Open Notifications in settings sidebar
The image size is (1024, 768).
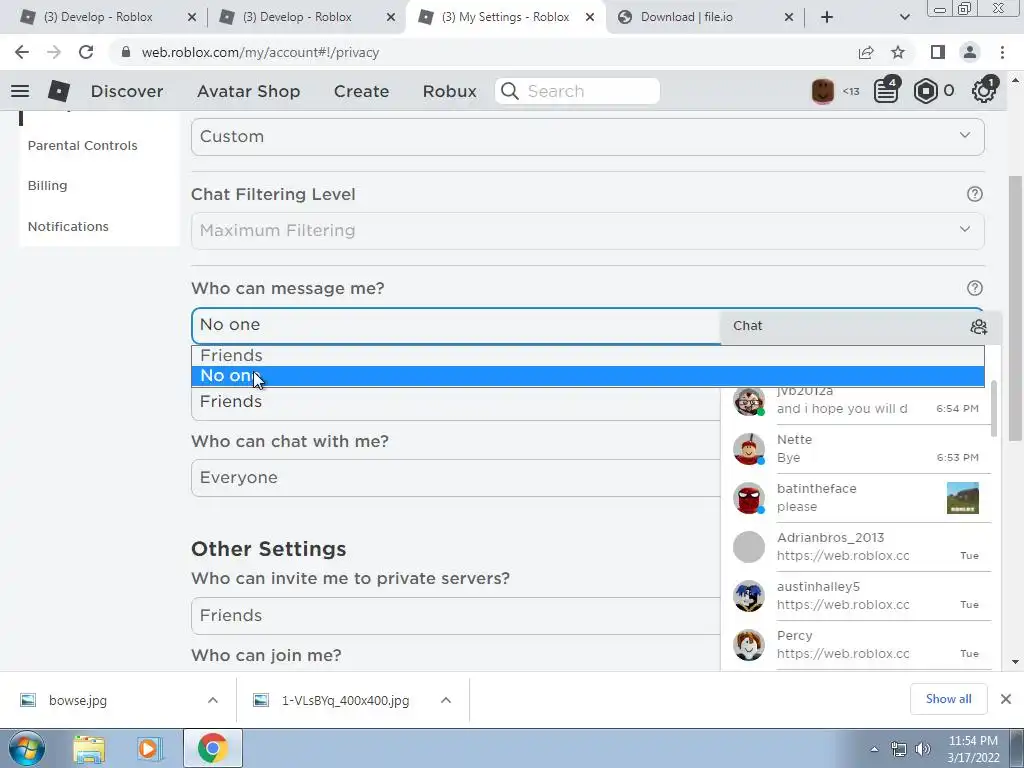[x=68, y=227]
